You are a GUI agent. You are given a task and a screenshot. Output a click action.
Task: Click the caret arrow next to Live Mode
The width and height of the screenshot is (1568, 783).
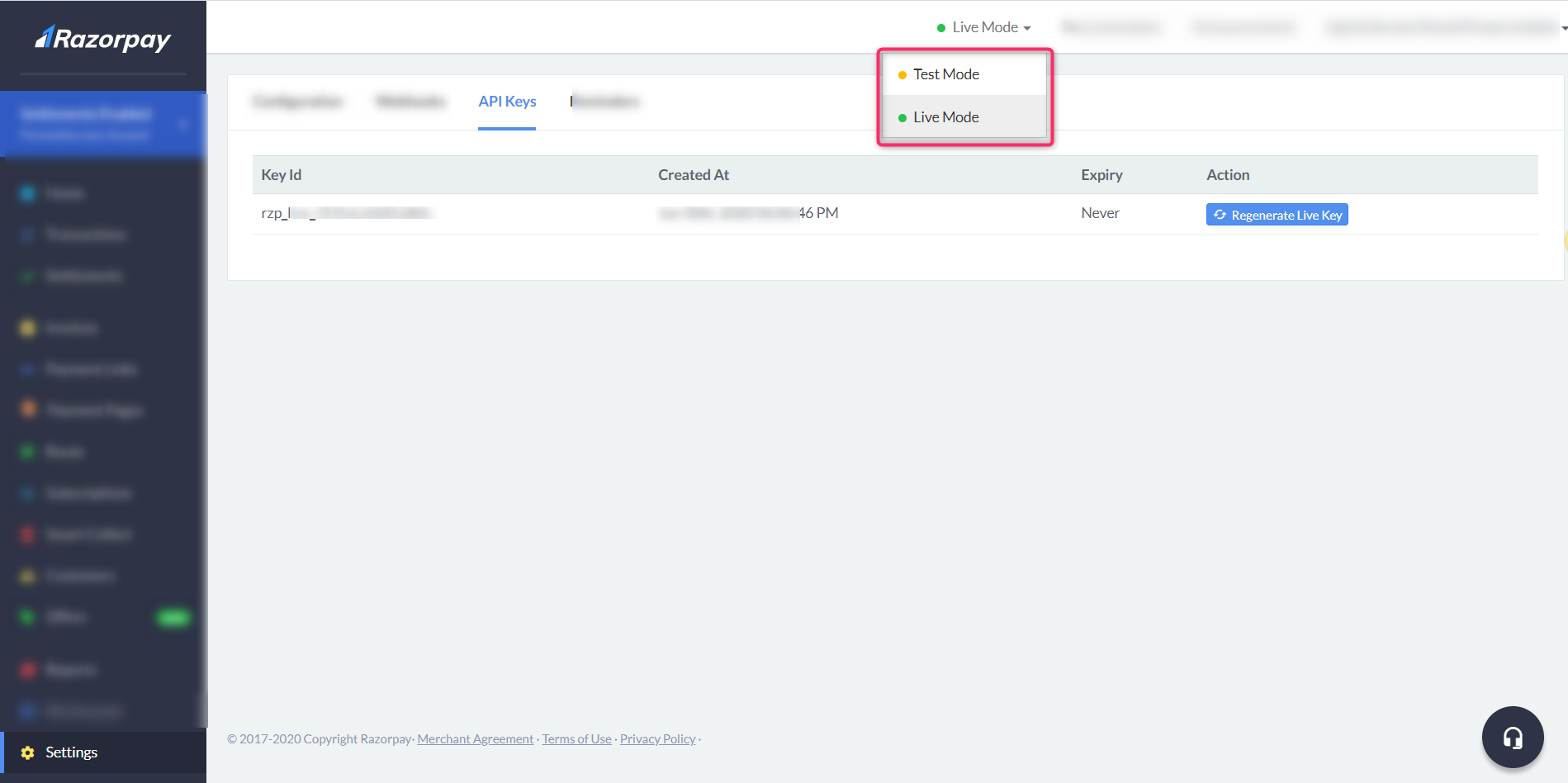[x=1027, y=29]
